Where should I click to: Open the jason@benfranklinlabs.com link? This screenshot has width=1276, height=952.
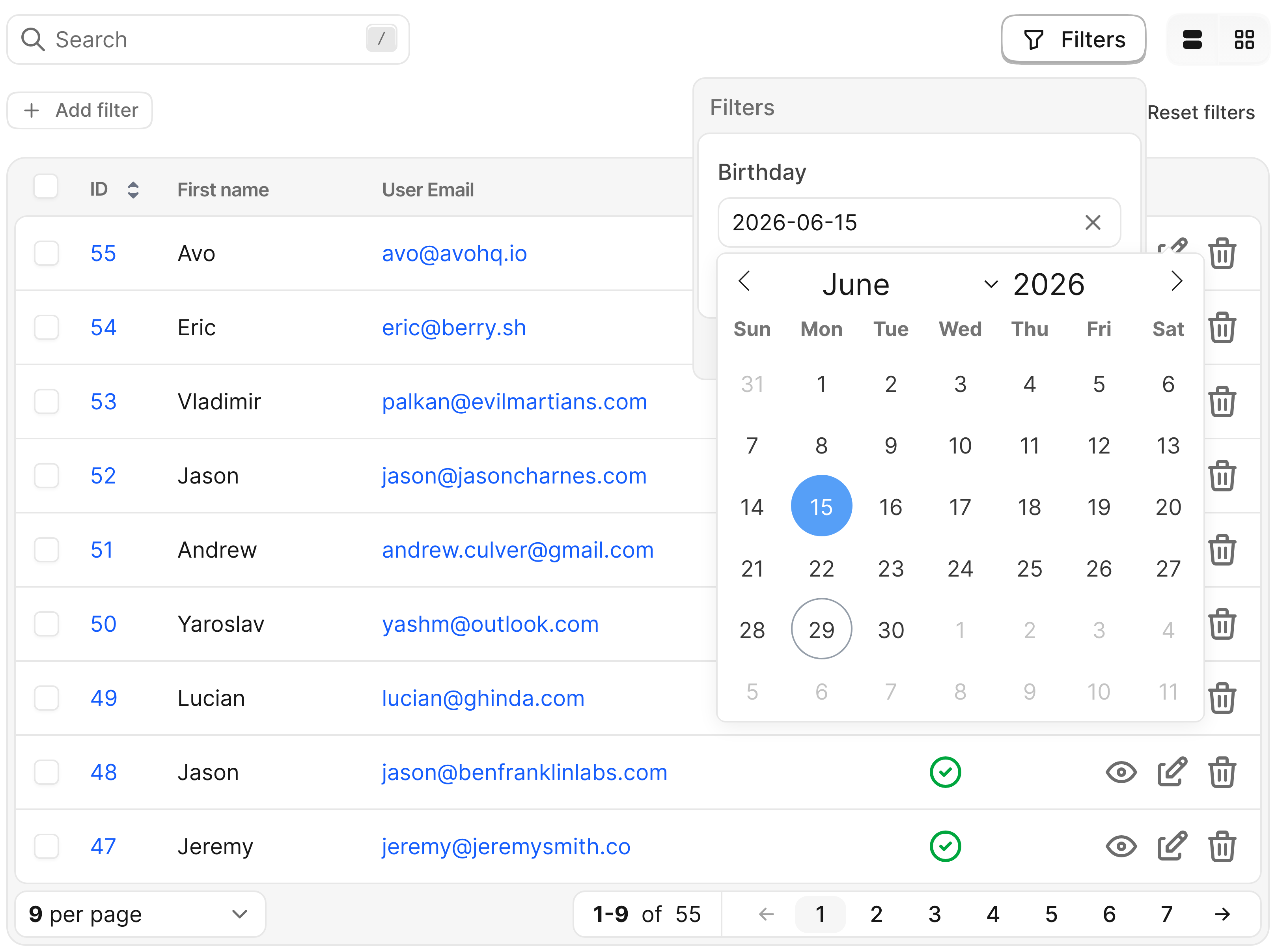(524, 772)
